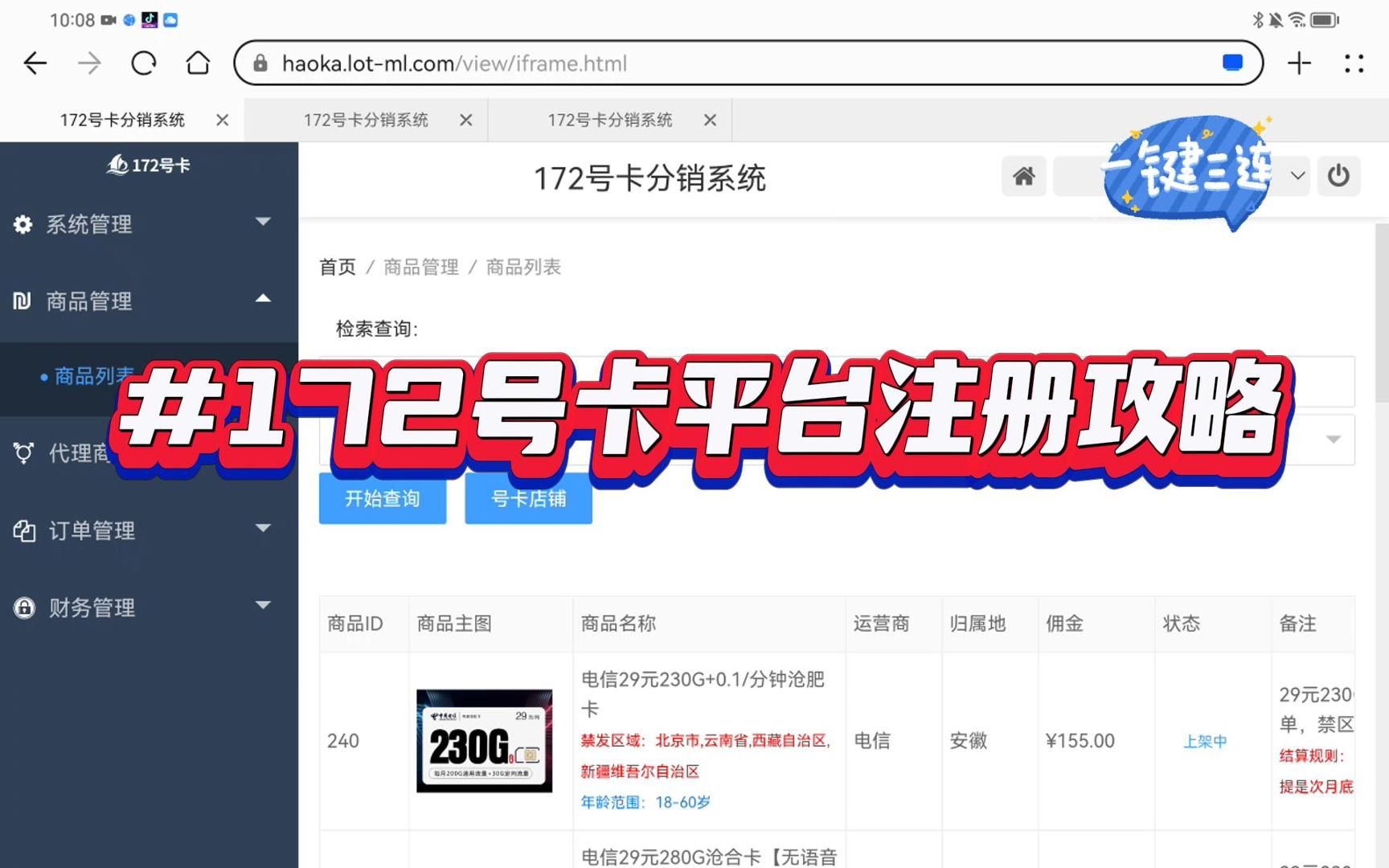Click the gear icon beside 系统管理
Viewport: 1389px width, 868px height.
coord(23,224)
